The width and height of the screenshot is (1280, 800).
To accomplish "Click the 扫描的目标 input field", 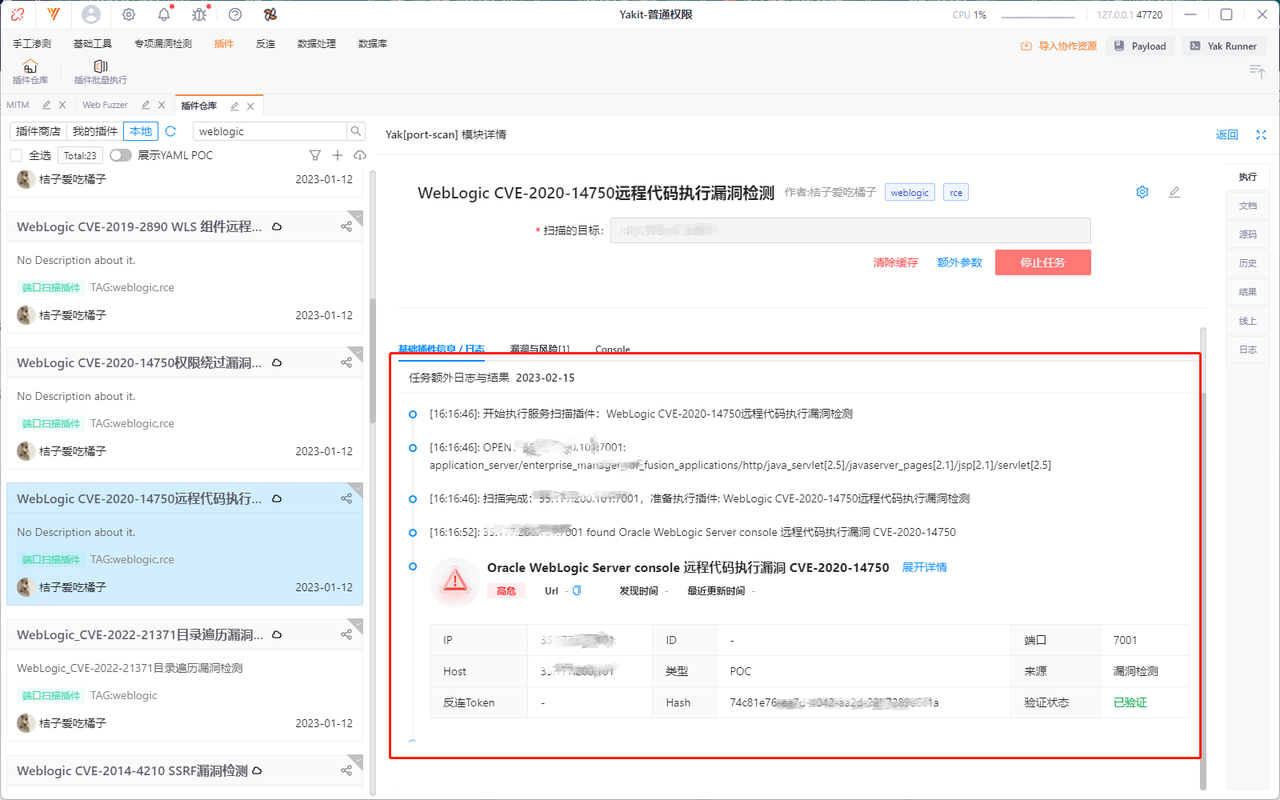I will (851, 230).
